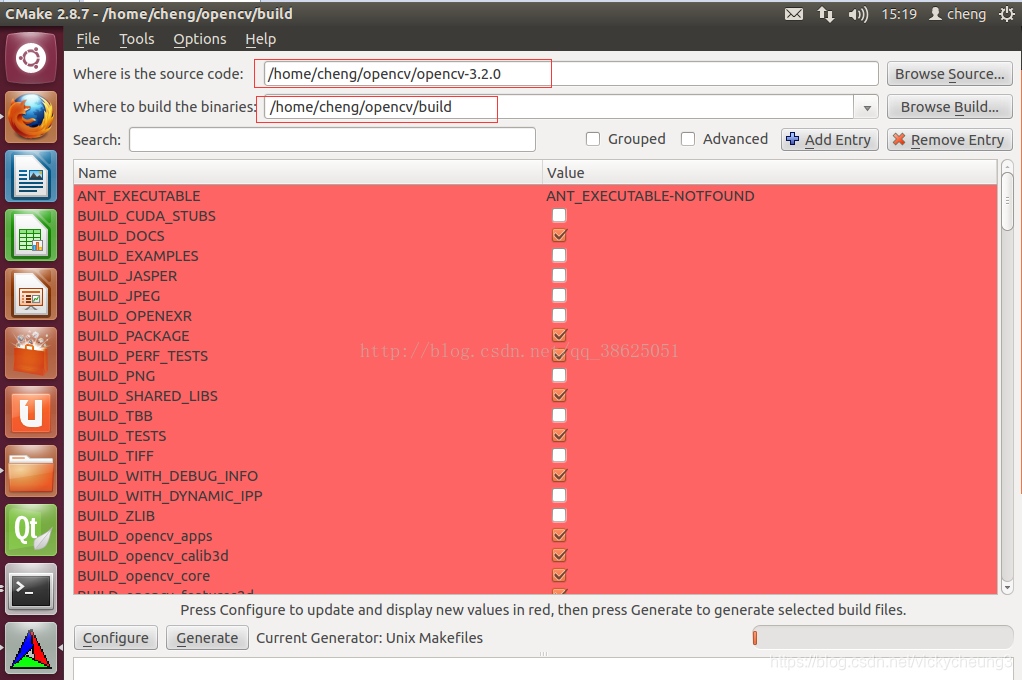The image size is (1022, 680).
Task: Enable the BUILD_JPEG checkbox
Action: (559, 295)
